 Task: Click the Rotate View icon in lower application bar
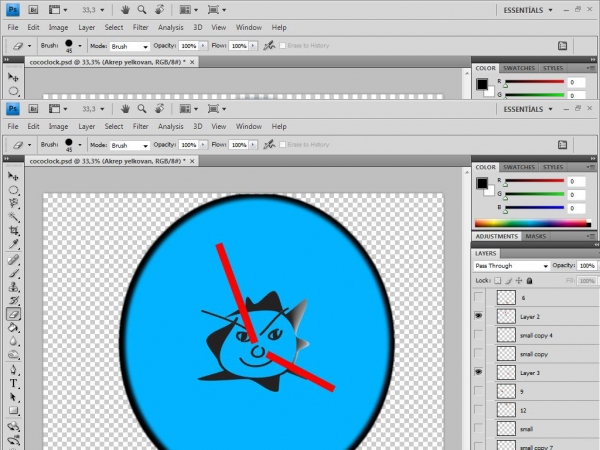(x=160, y=109)
